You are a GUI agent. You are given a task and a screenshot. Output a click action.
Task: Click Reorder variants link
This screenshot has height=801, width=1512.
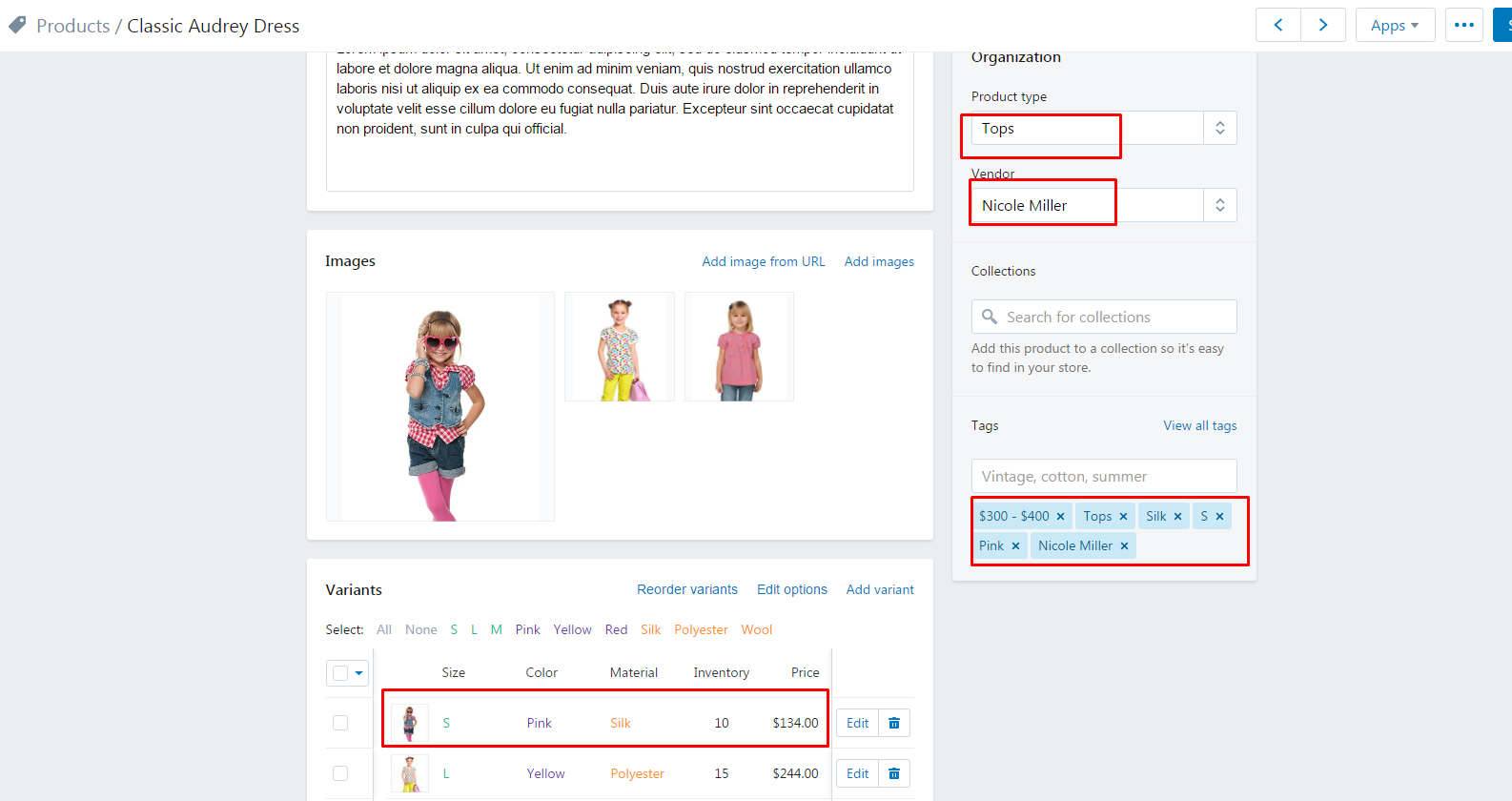click(687, 589)
